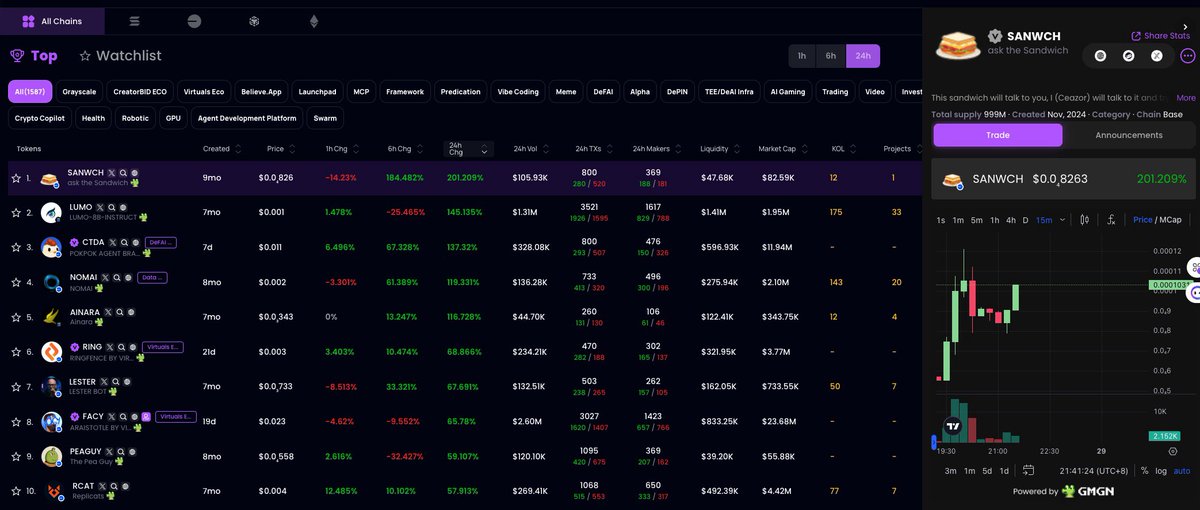Click the purple more-options ellipsis icon

(x=1187, y=56)
